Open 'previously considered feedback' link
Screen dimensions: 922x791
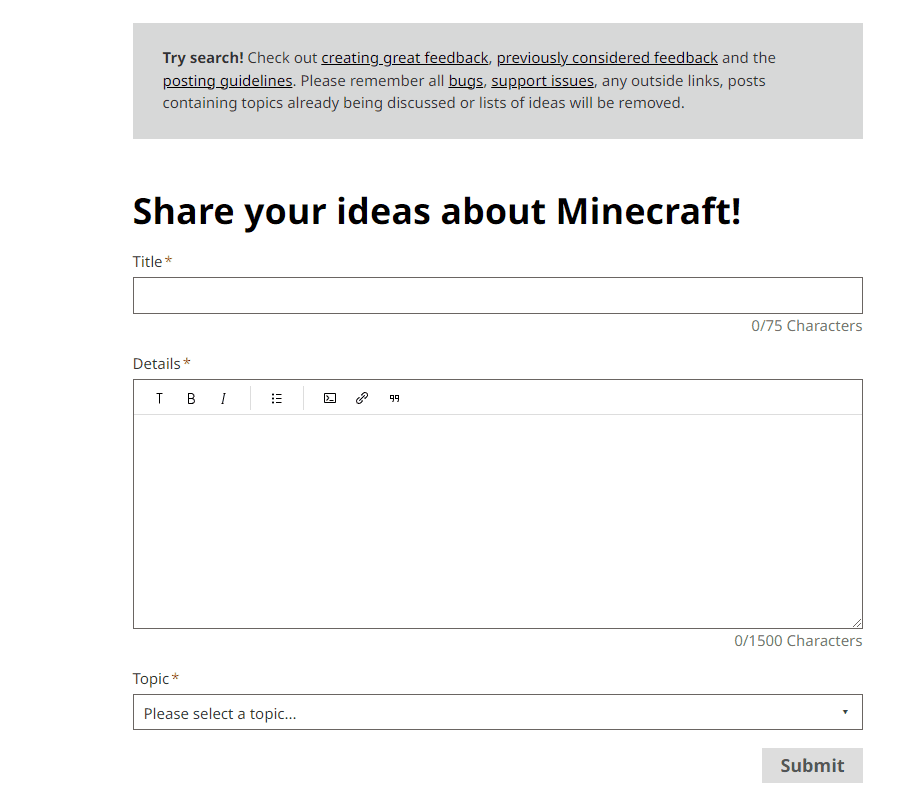tap(607, 58)
